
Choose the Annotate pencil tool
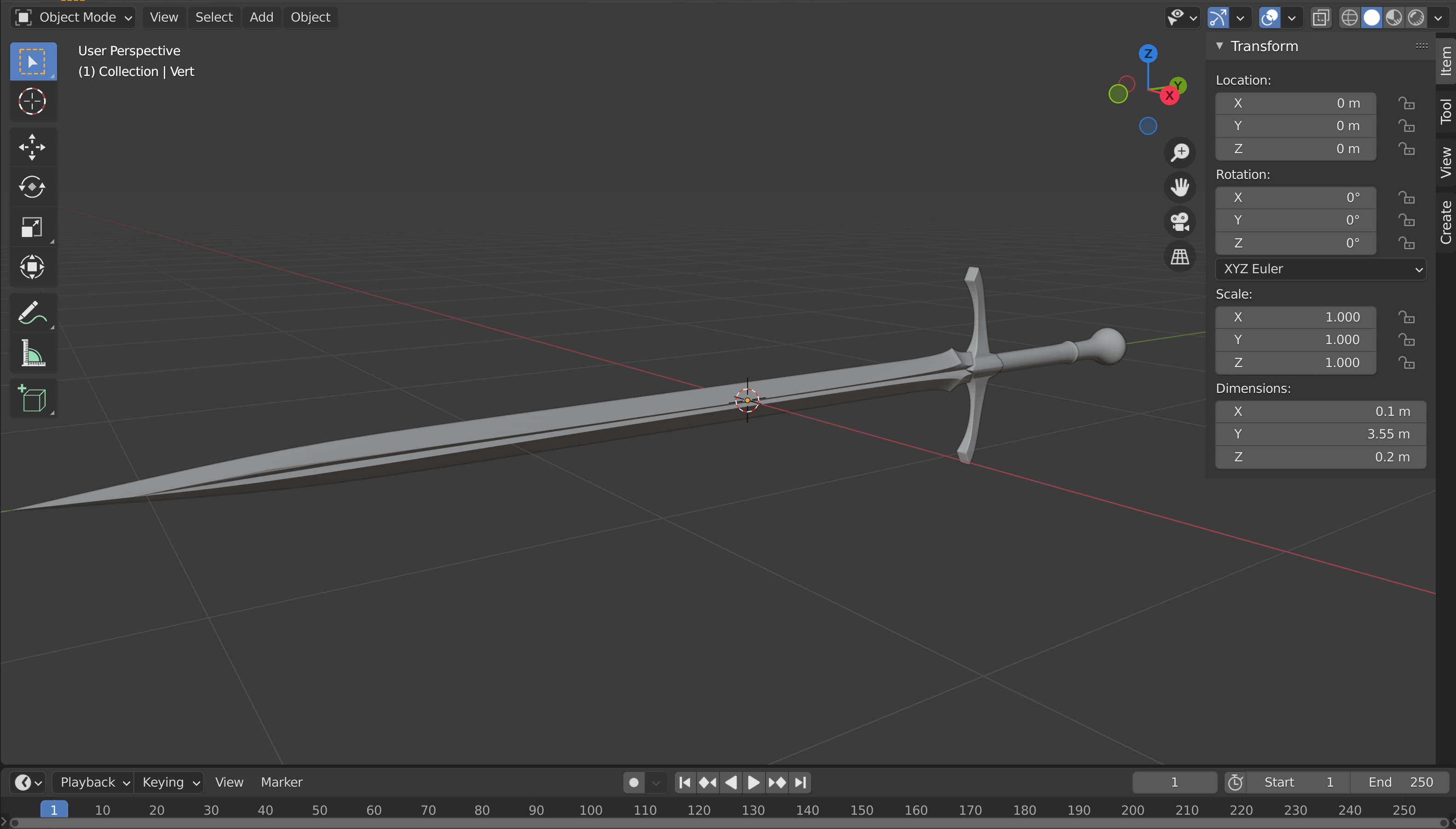tap(33, 312)
